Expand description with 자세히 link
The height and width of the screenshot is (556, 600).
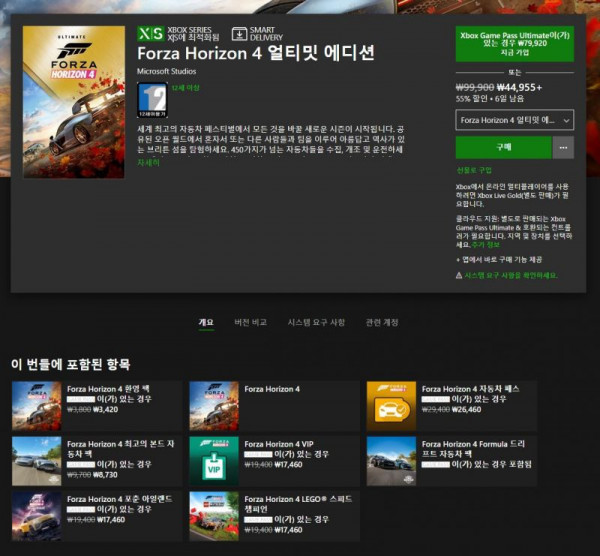click(148, 163)
